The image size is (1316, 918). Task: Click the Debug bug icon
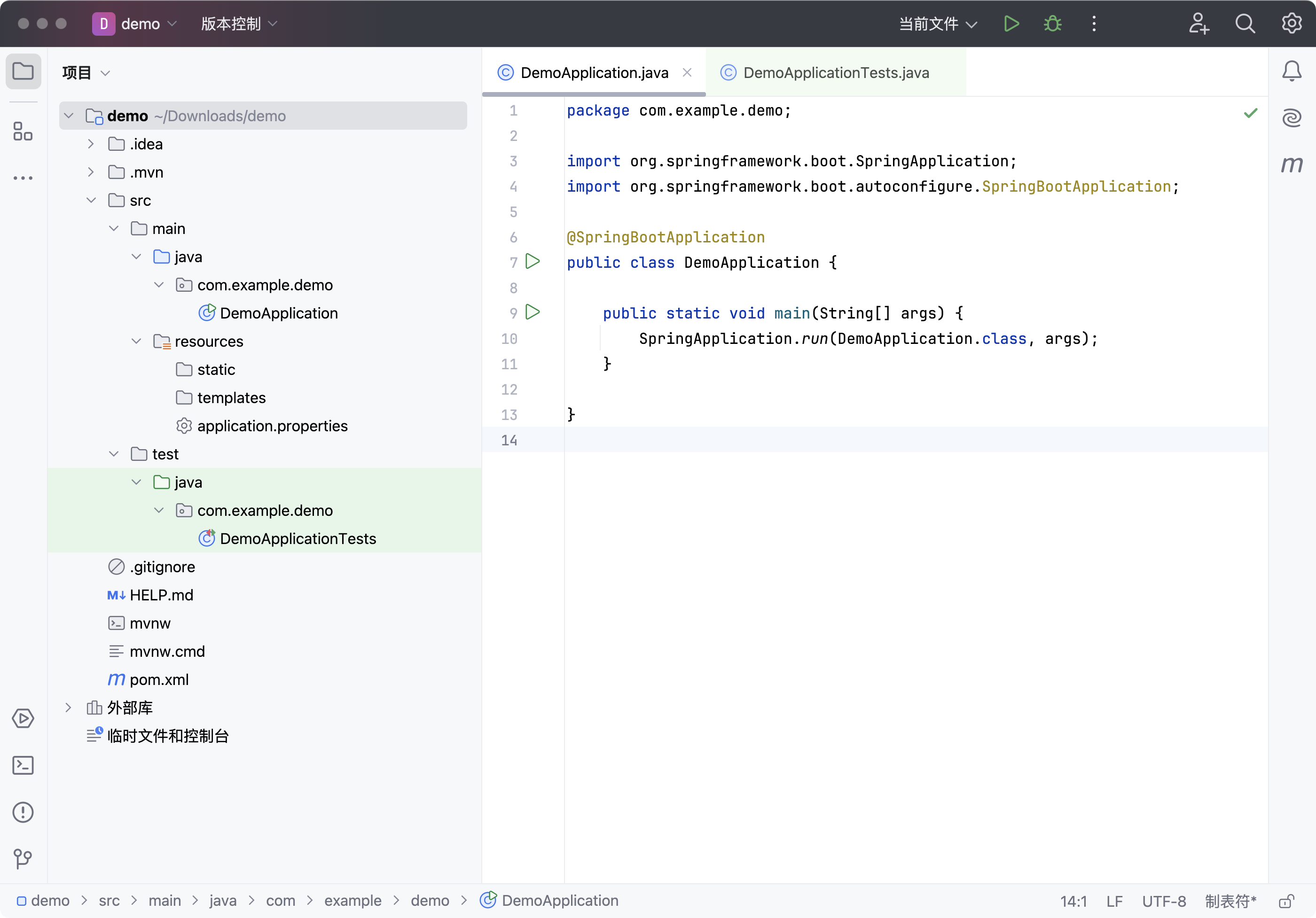(1052, 23)
